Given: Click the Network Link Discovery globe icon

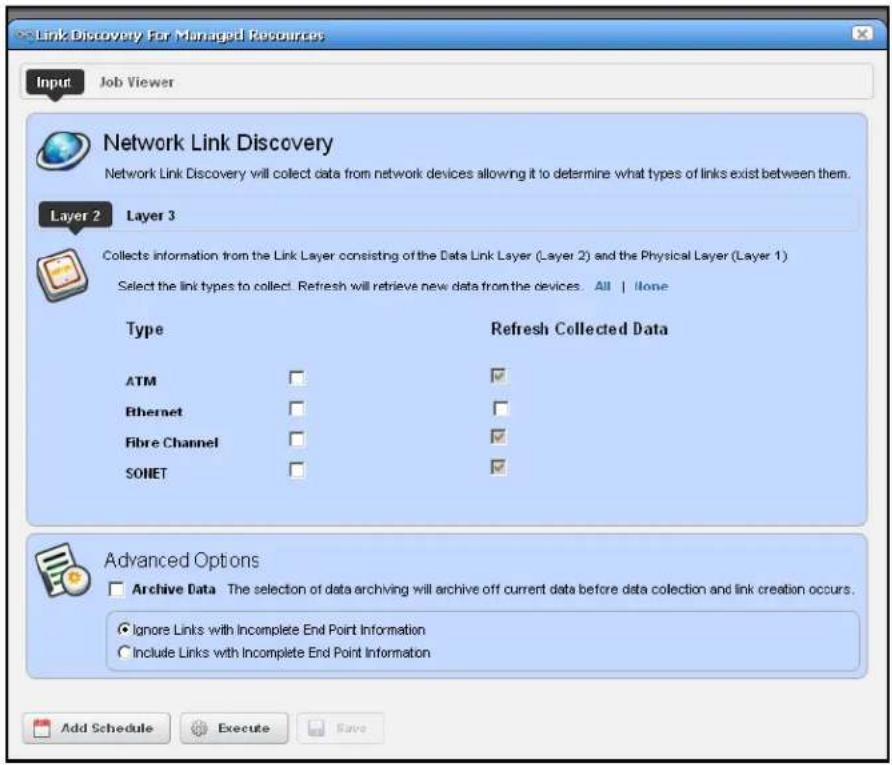Looking at the screenshot, I should [63, 150].
